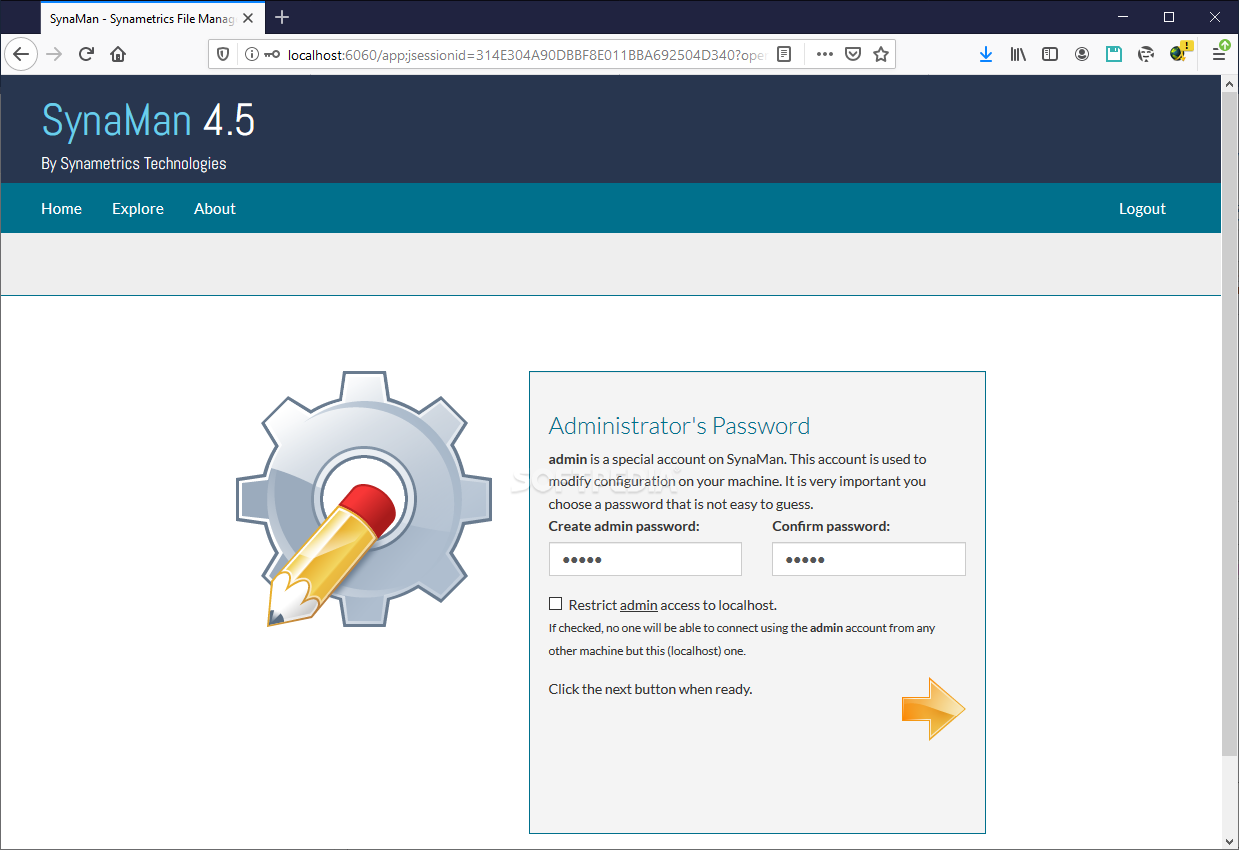Open the Explore menu item
The image size is (1239, 850).
click(138, 208)
